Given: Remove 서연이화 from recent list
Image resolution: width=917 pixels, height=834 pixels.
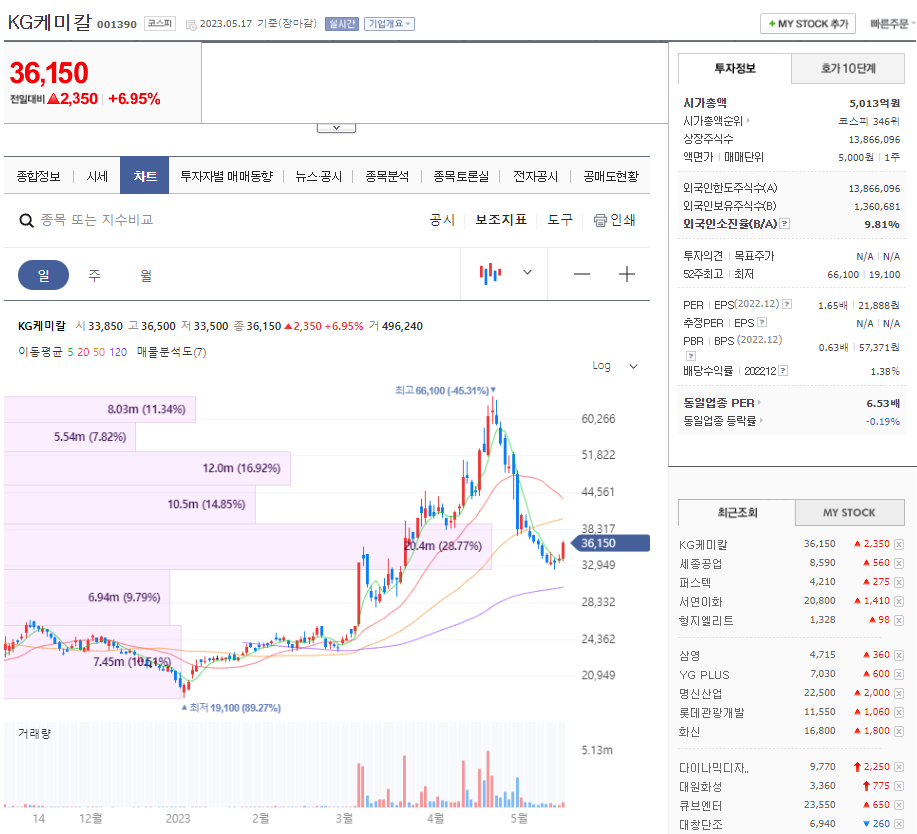Looking at the screenshot, I should (x=899, y=601).
